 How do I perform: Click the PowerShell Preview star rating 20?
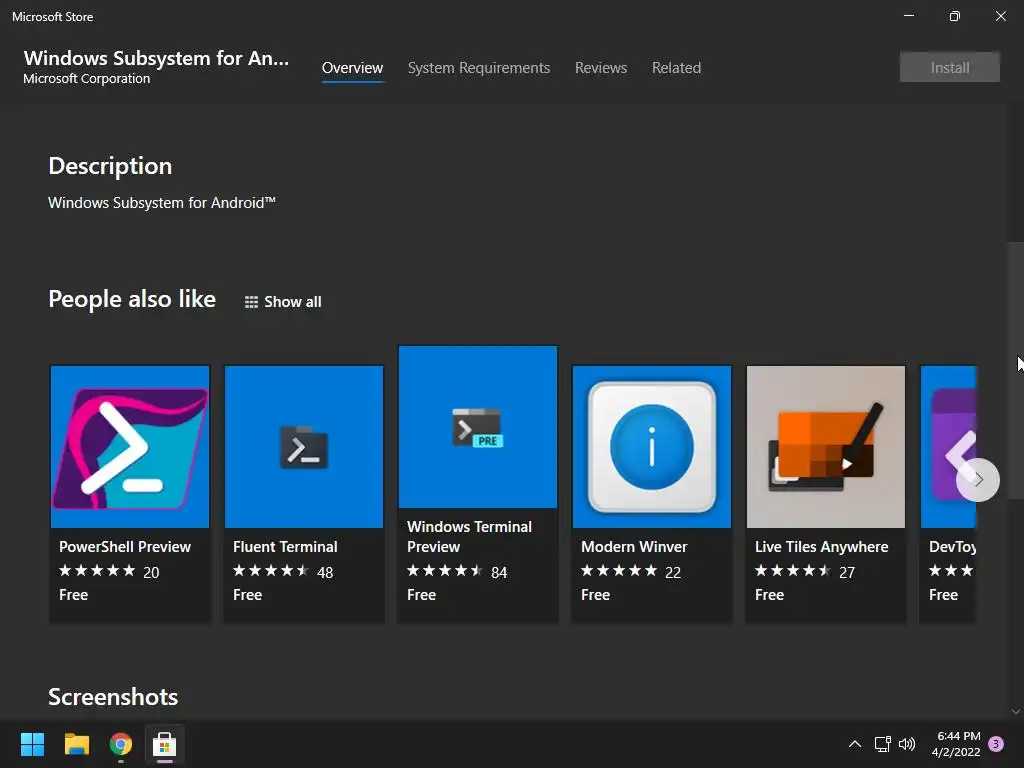[x=109, y=571]
